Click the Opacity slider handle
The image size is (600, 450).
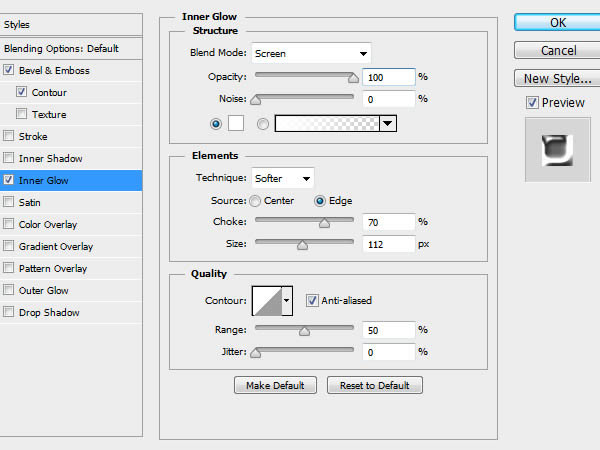pos(353,78)
